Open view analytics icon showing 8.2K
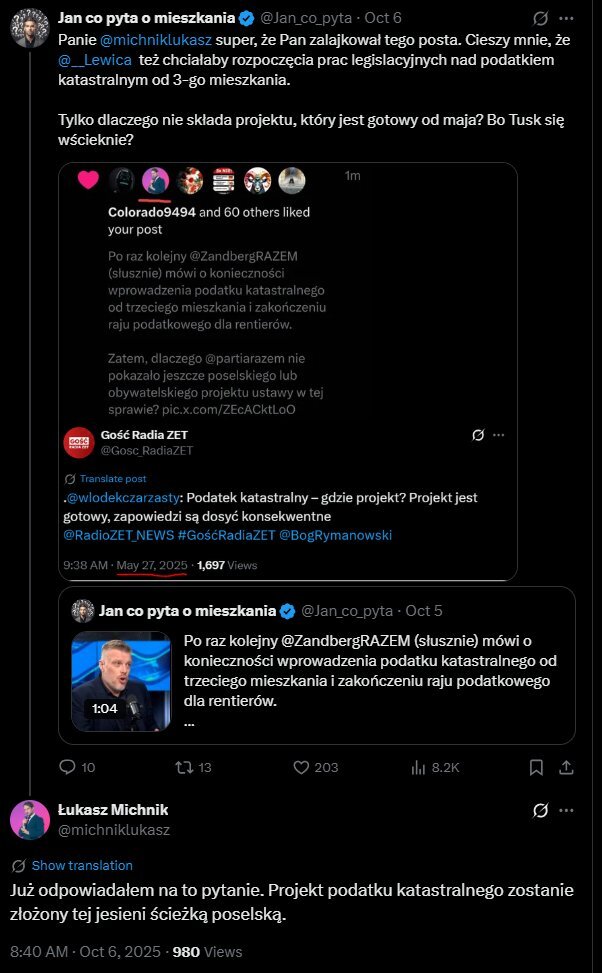Image resolution: width=602 pixels, height=973 pixels. 419,767
